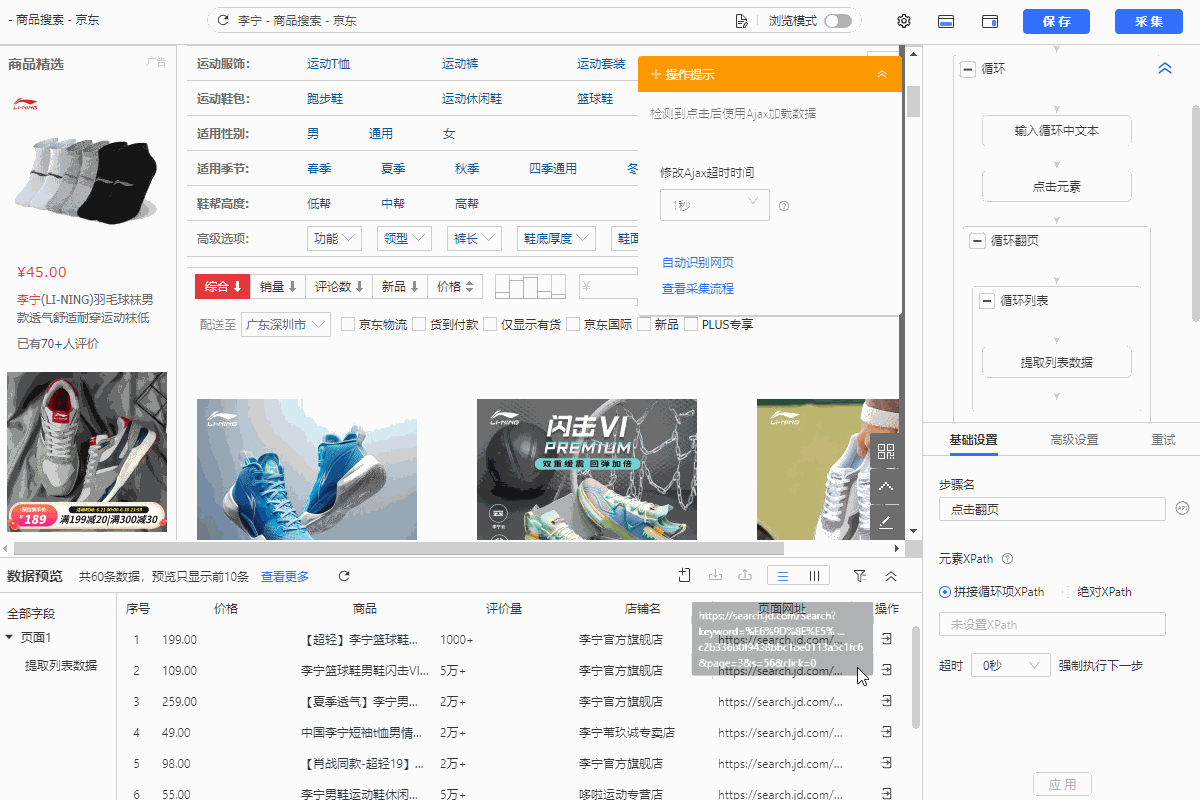Viewport: 1200px width, 800px height.
Task: Click the operation icon for row 1
Action: [x=887, y=639]
